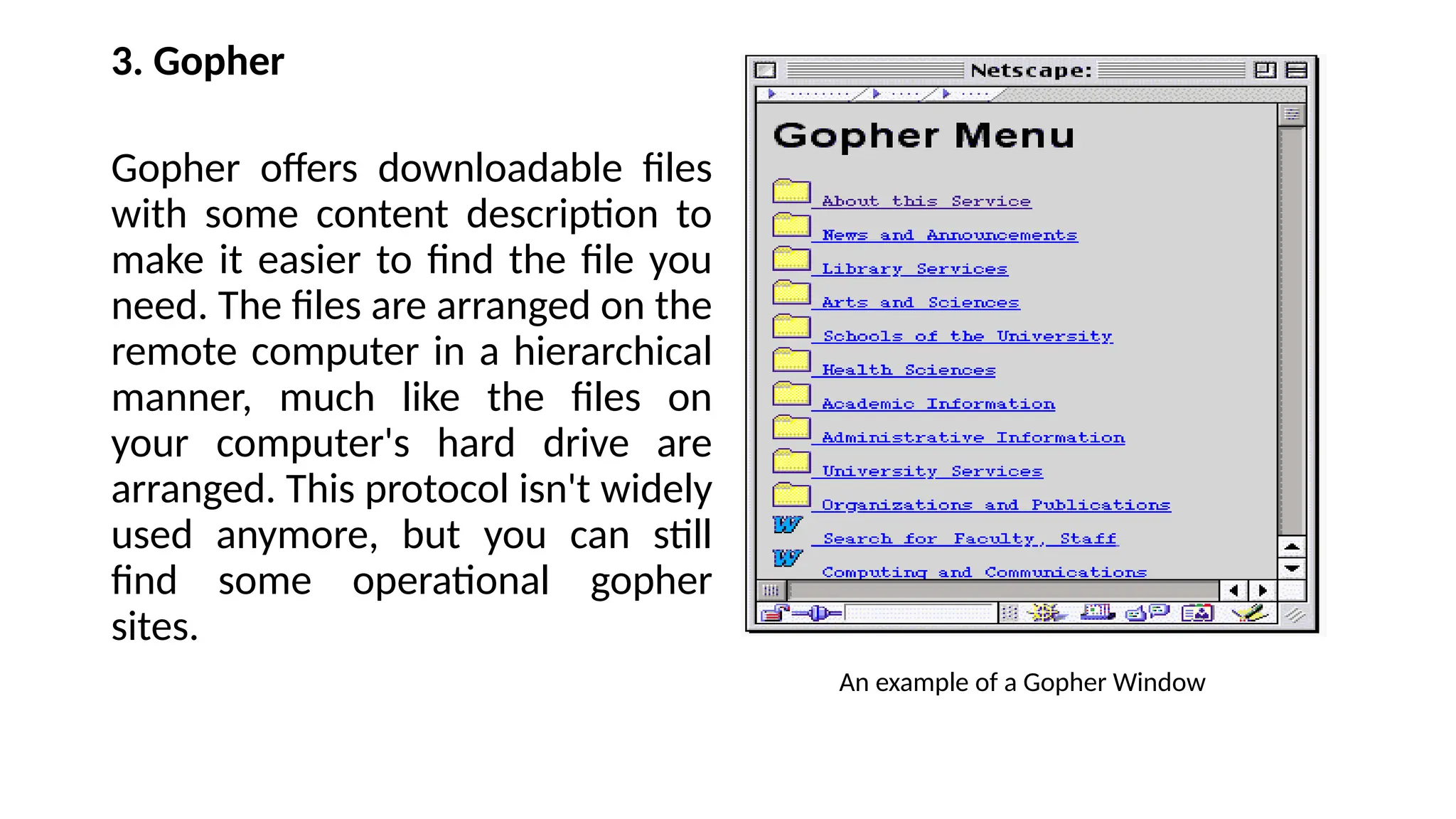The width and height of the screenshot is (1456, 819).
Task: Click the scroll box at top of vertical scrollbar
Action: coord(1292,114)
